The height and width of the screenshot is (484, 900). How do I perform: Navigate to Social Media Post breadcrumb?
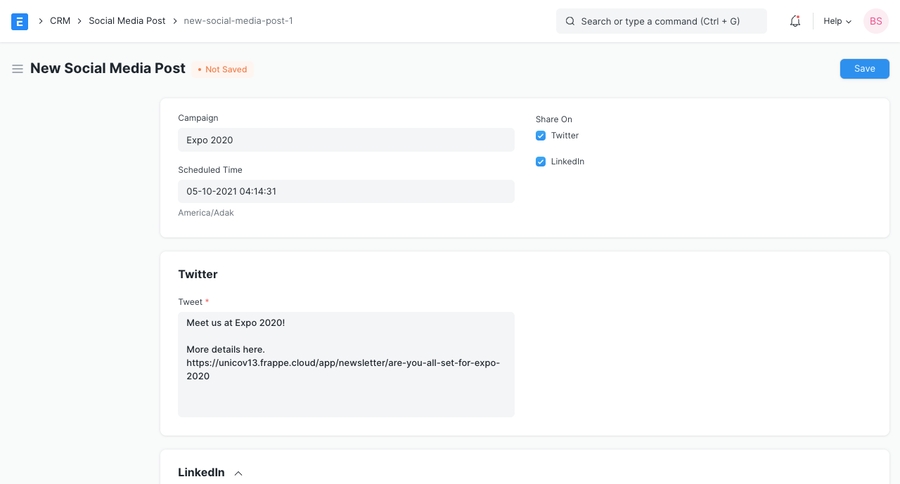pos(127,21)
